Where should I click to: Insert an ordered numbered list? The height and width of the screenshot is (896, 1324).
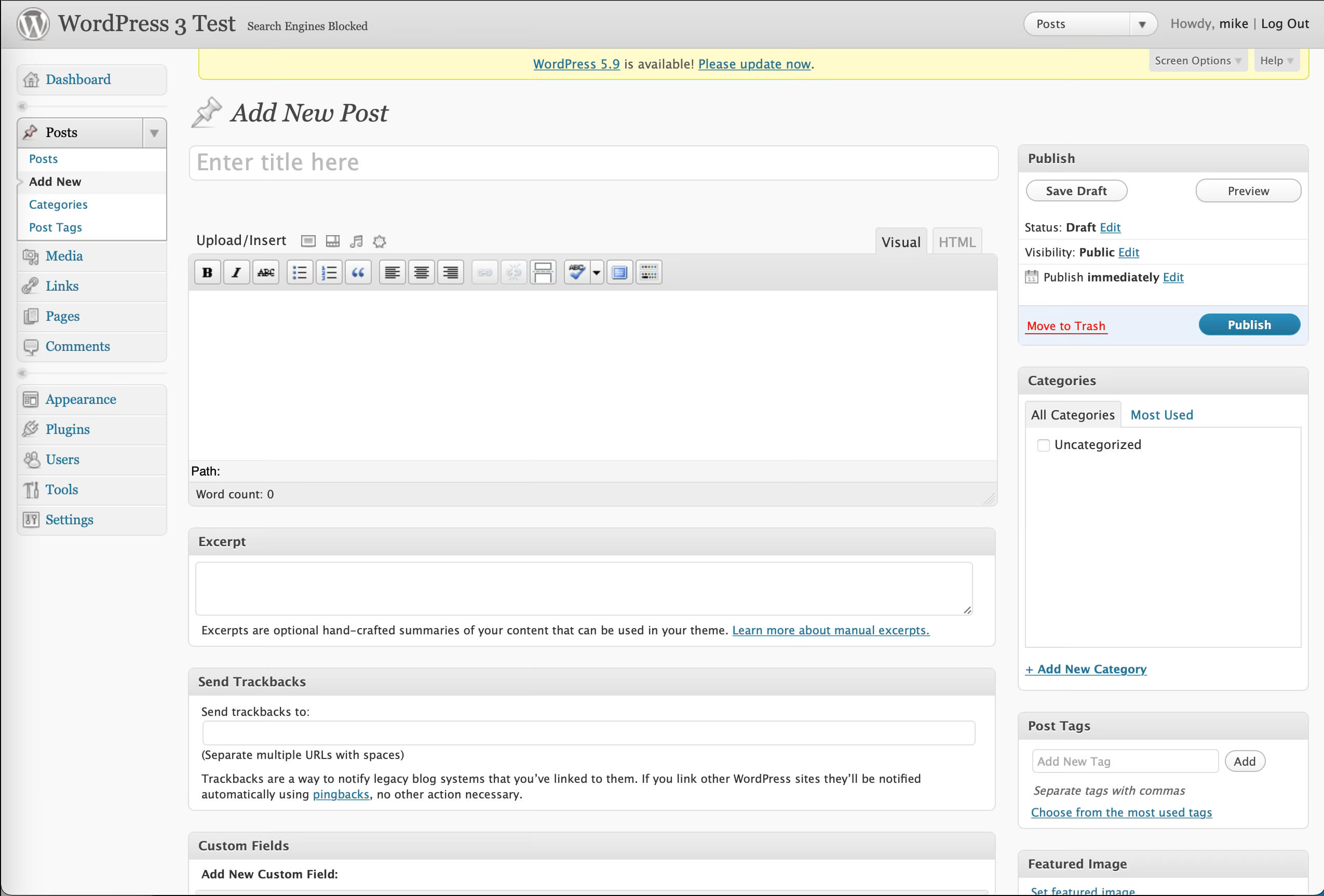(x=329, y=272)
